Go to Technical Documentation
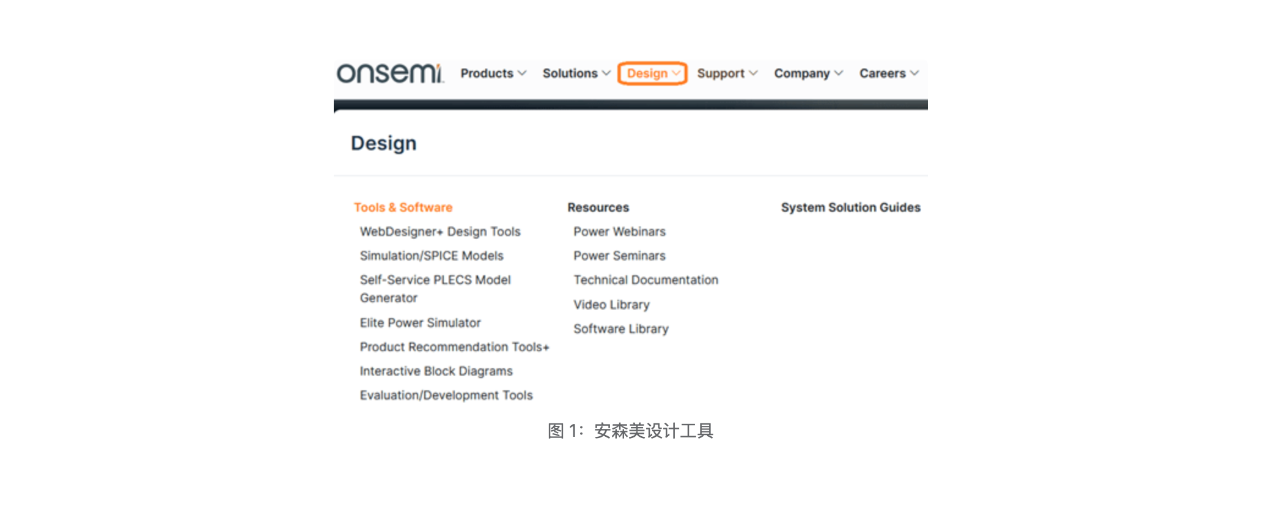This screenshot has width=1280, height=509. 645,280
